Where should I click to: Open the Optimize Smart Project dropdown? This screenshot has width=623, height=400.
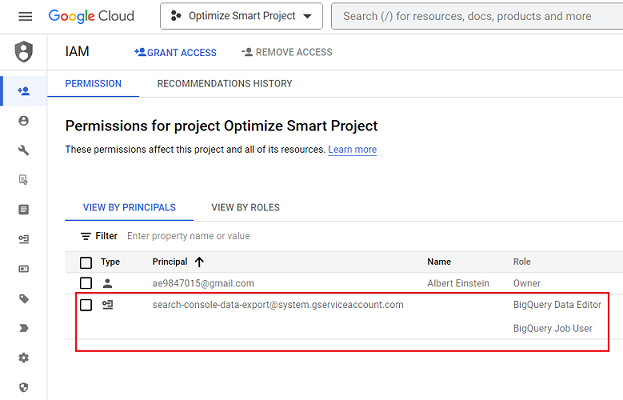click(242, 16)
